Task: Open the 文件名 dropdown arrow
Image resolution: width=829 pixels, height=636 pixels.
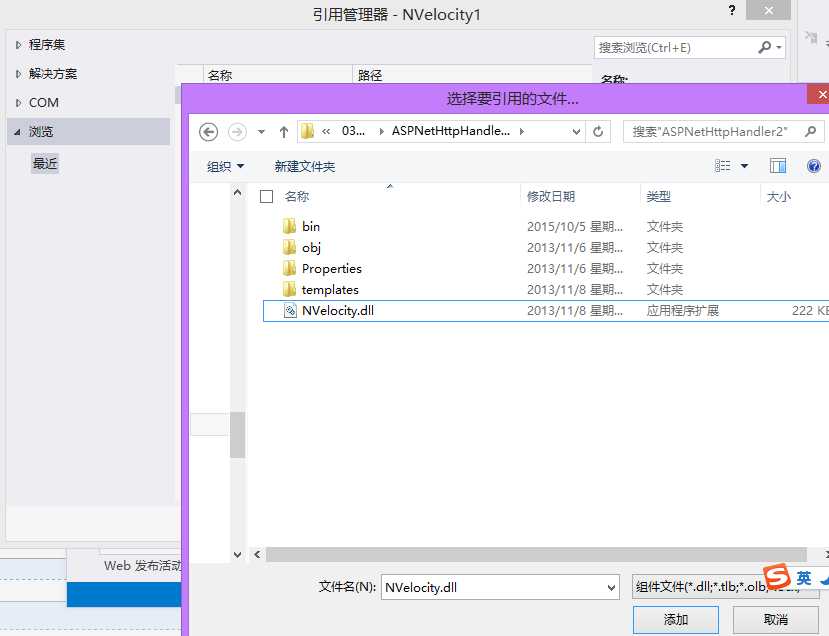Action: (x=611, y=587)
